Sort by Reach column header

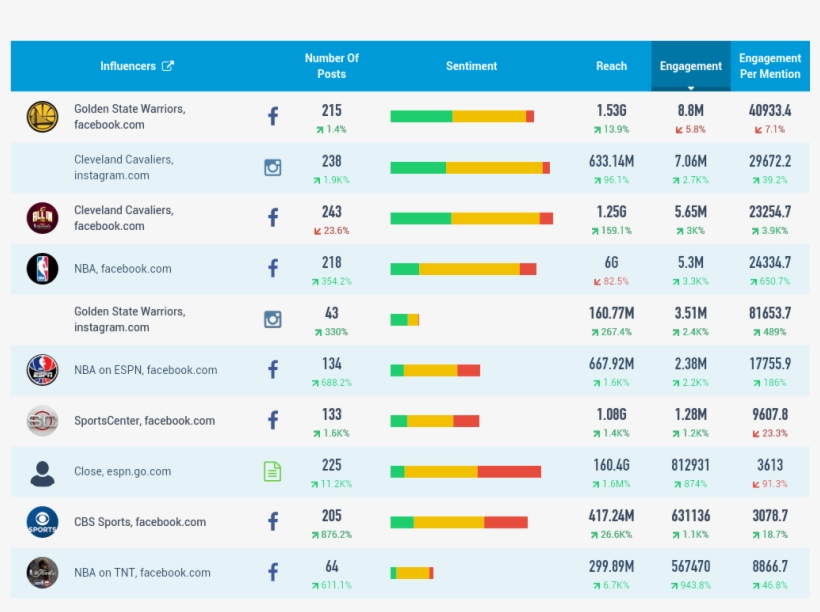(611, 66)
